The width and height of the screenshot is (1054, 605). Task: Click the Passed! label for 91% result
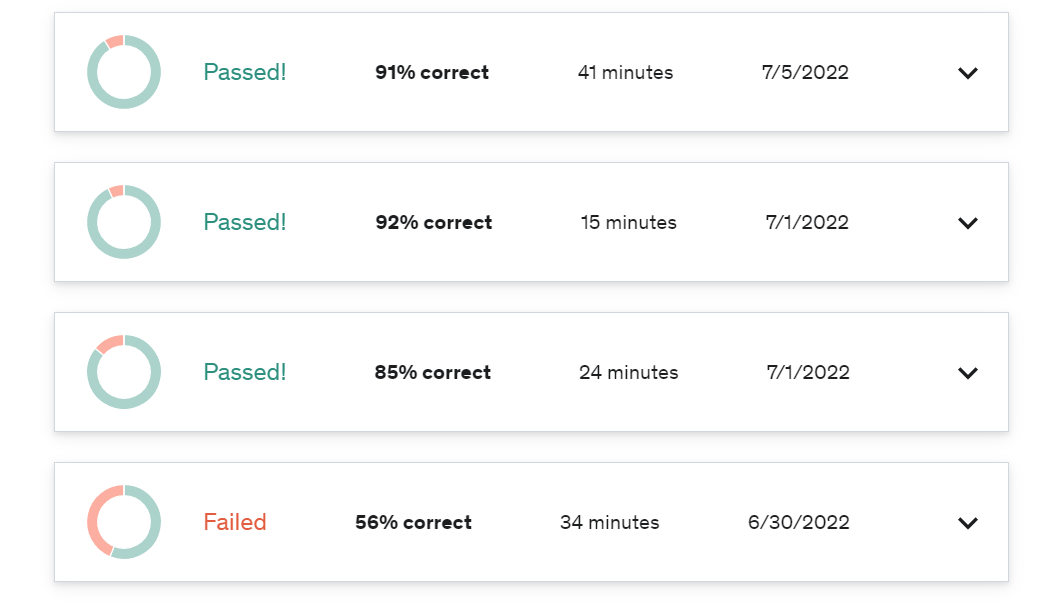pyautogui.click(x=245, y=72)
